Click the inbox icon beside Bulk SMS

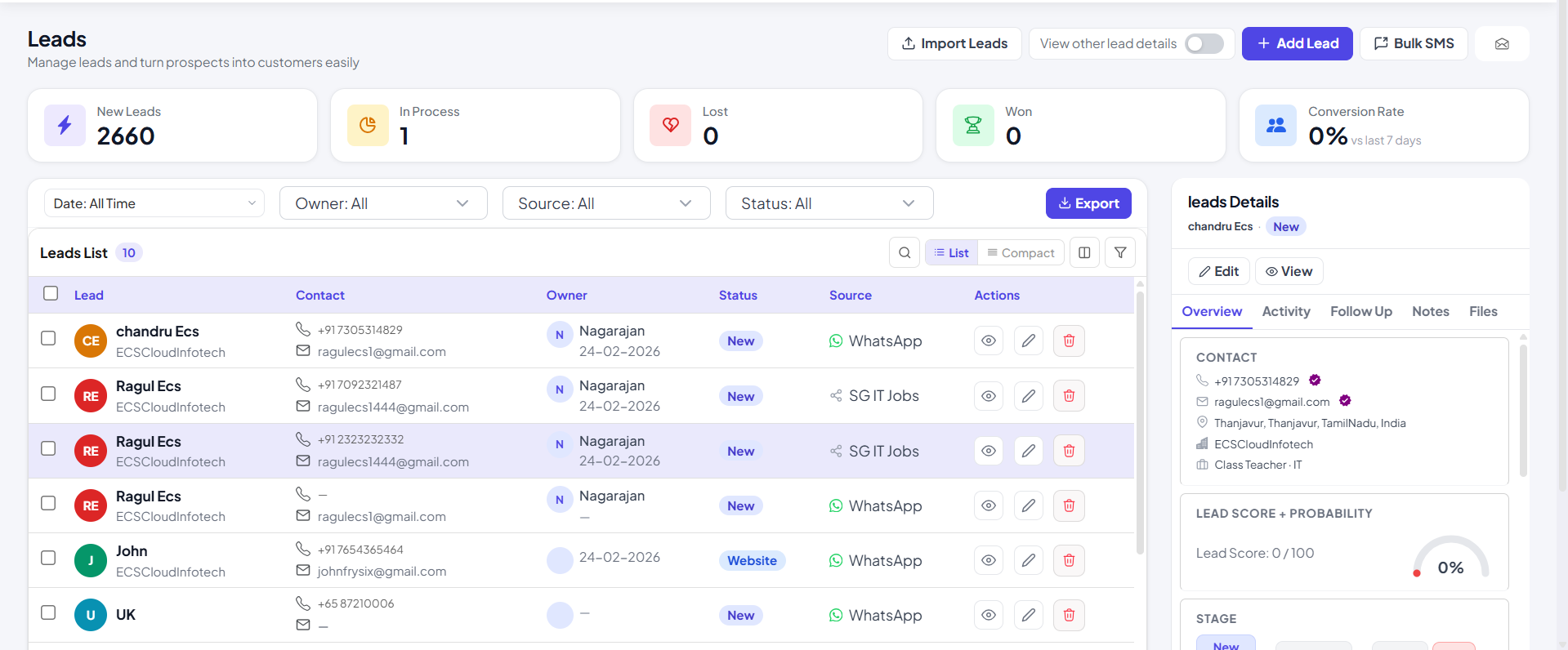[x=1501, y=44]
